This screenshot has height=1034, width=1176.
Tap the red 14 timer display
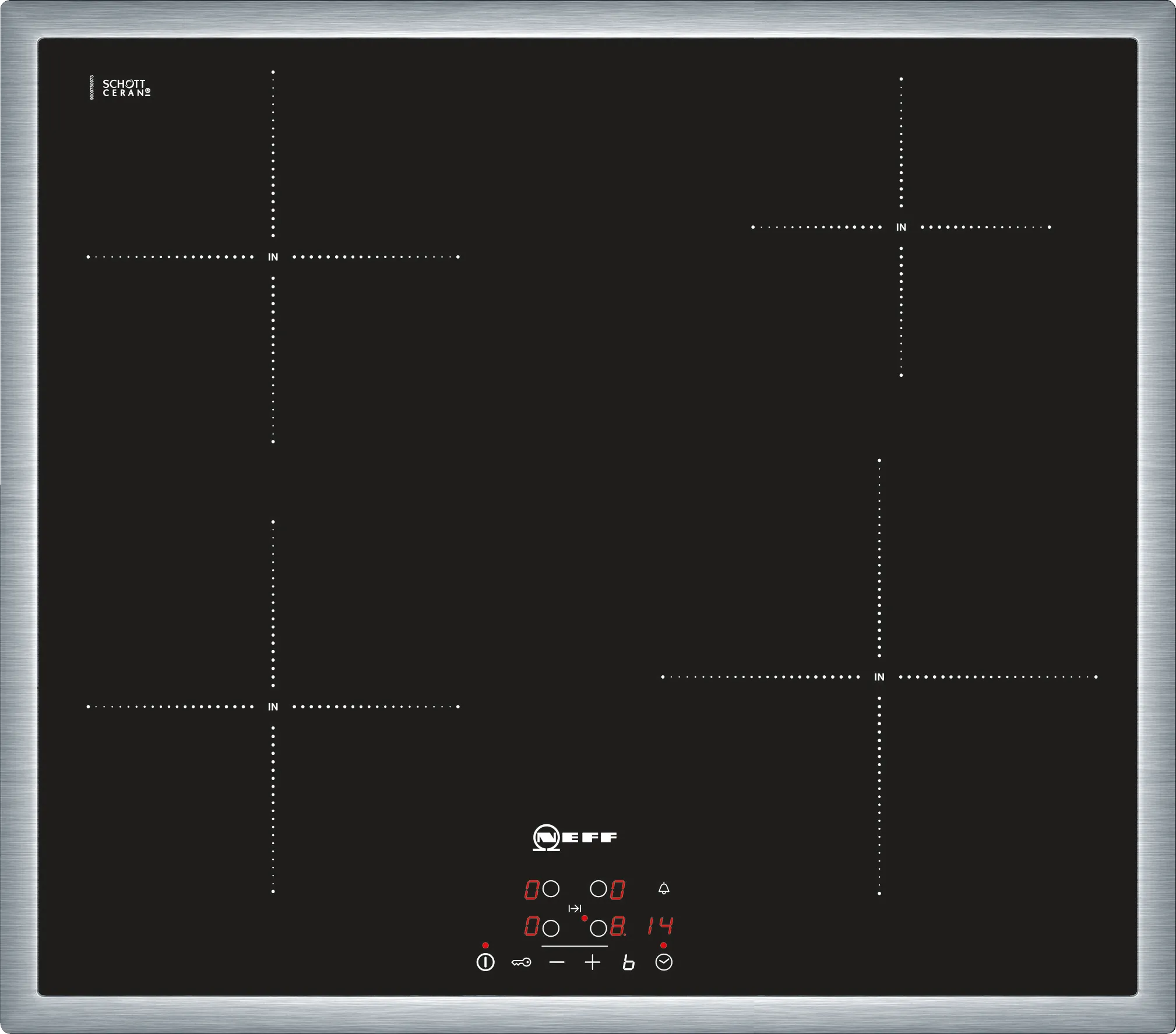(660, 926)
